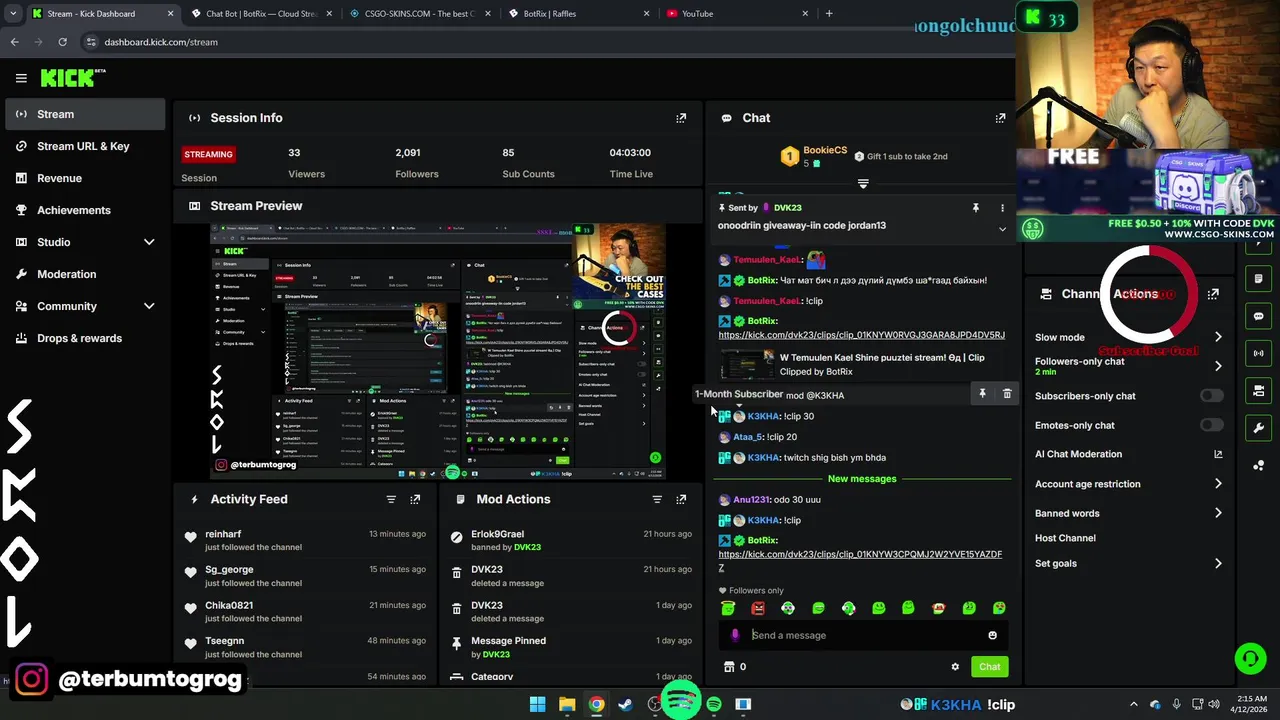This screenshot has height=720, width=1280.
Task: Open the green support headset button
Action: point(1250,658)
